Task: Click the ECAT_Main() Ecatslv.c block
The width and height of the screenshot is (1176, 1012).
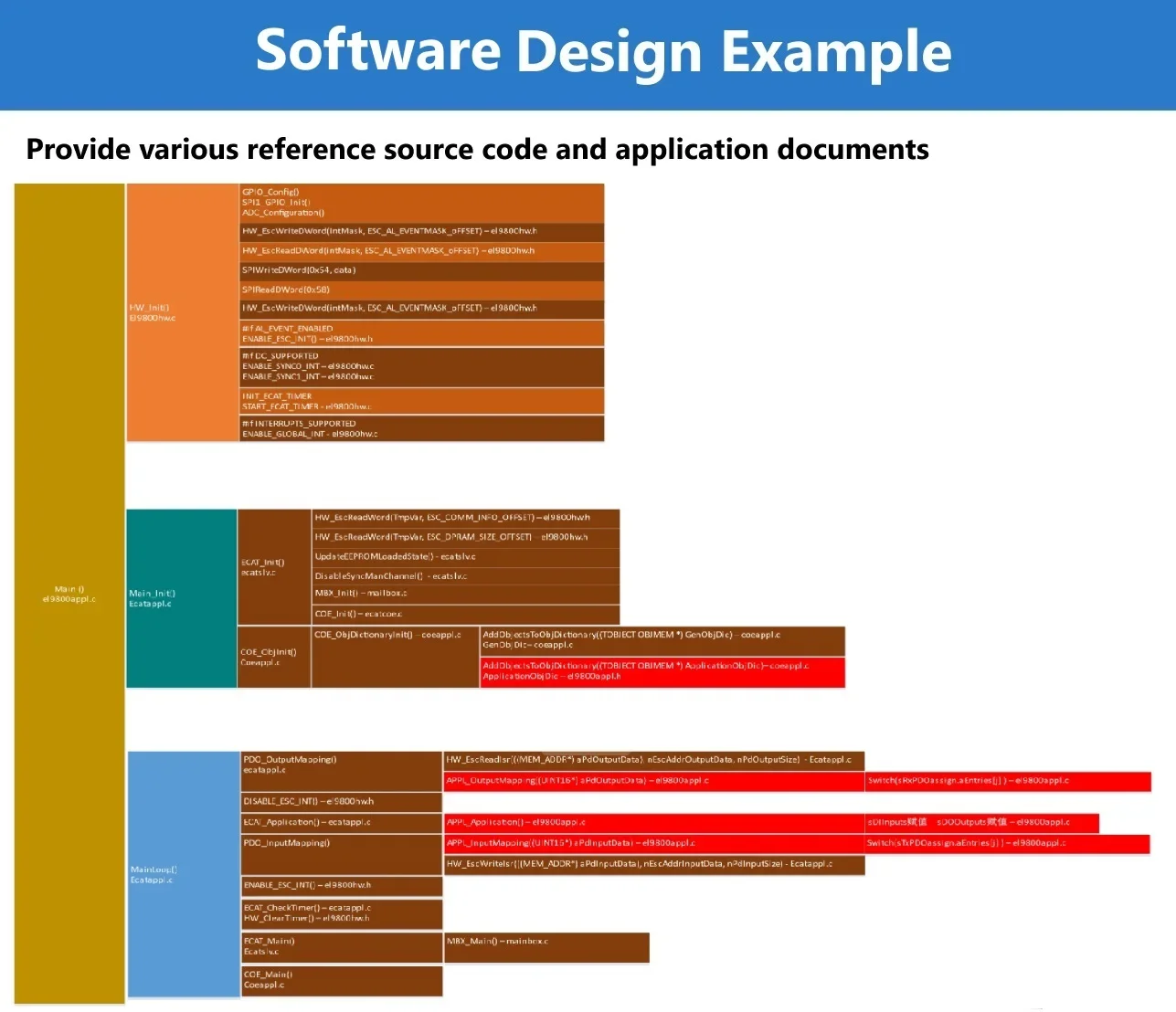Action: point(342,947)
